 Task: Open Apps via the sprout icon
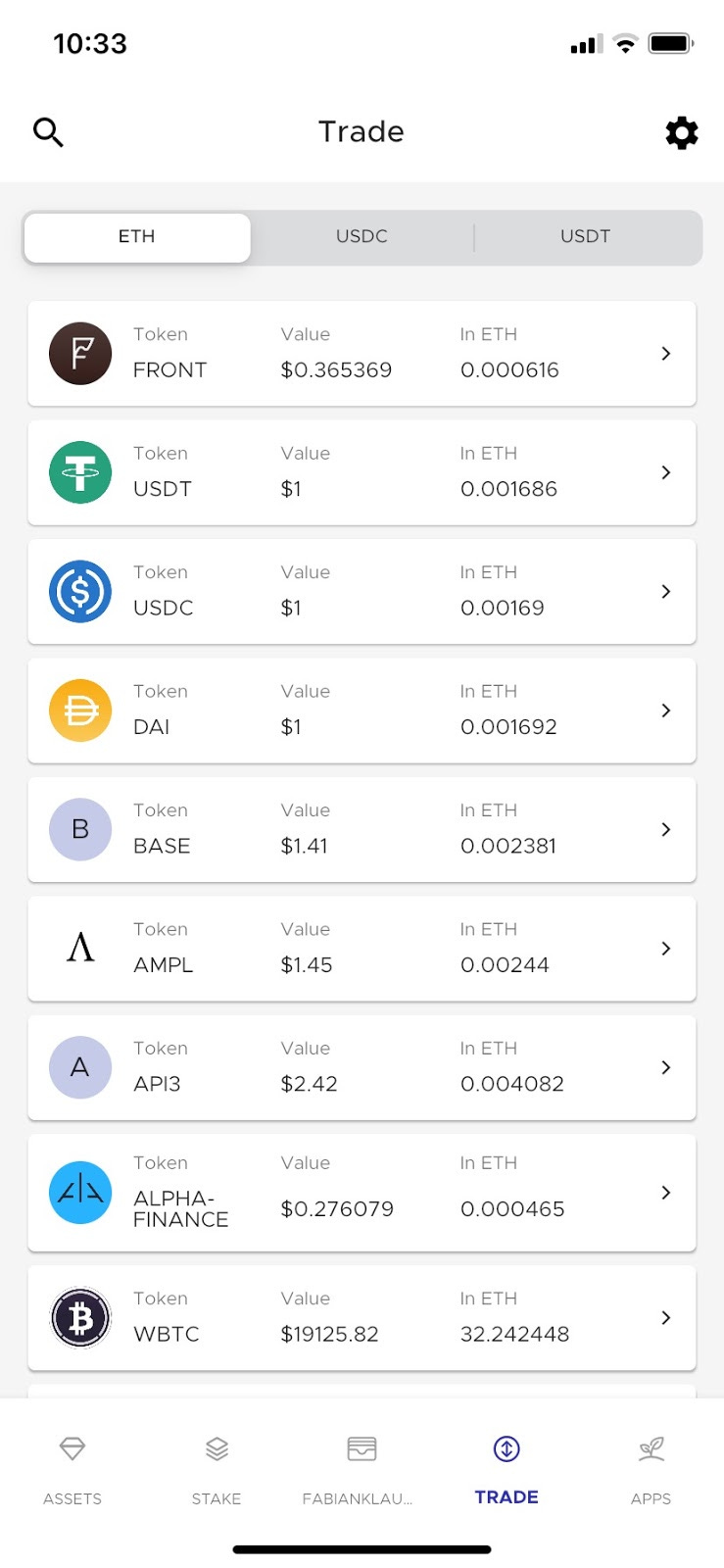click(652, 1448)
